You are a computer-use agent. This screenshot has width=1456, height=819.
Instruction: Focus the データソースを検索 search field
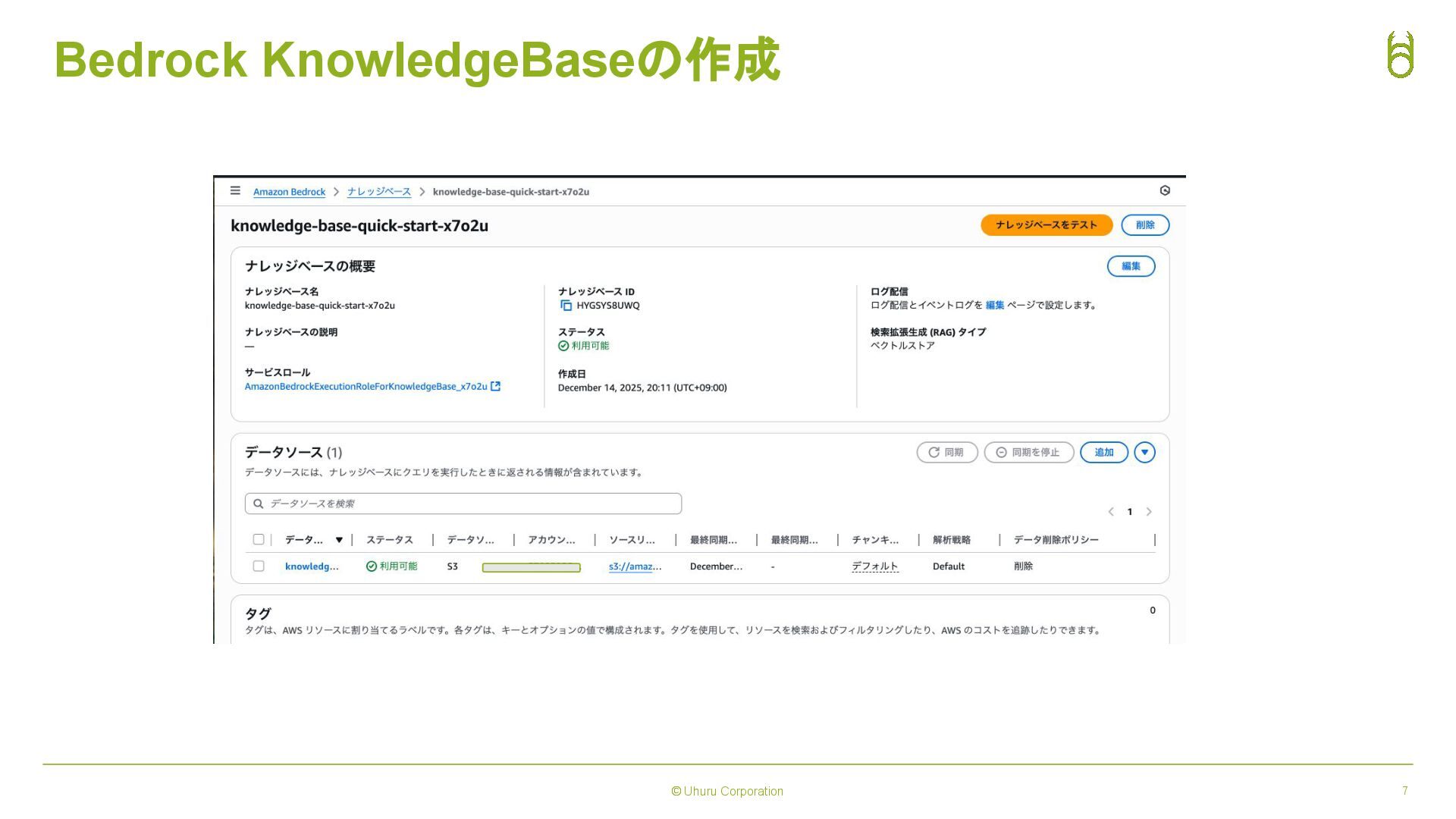470,504
